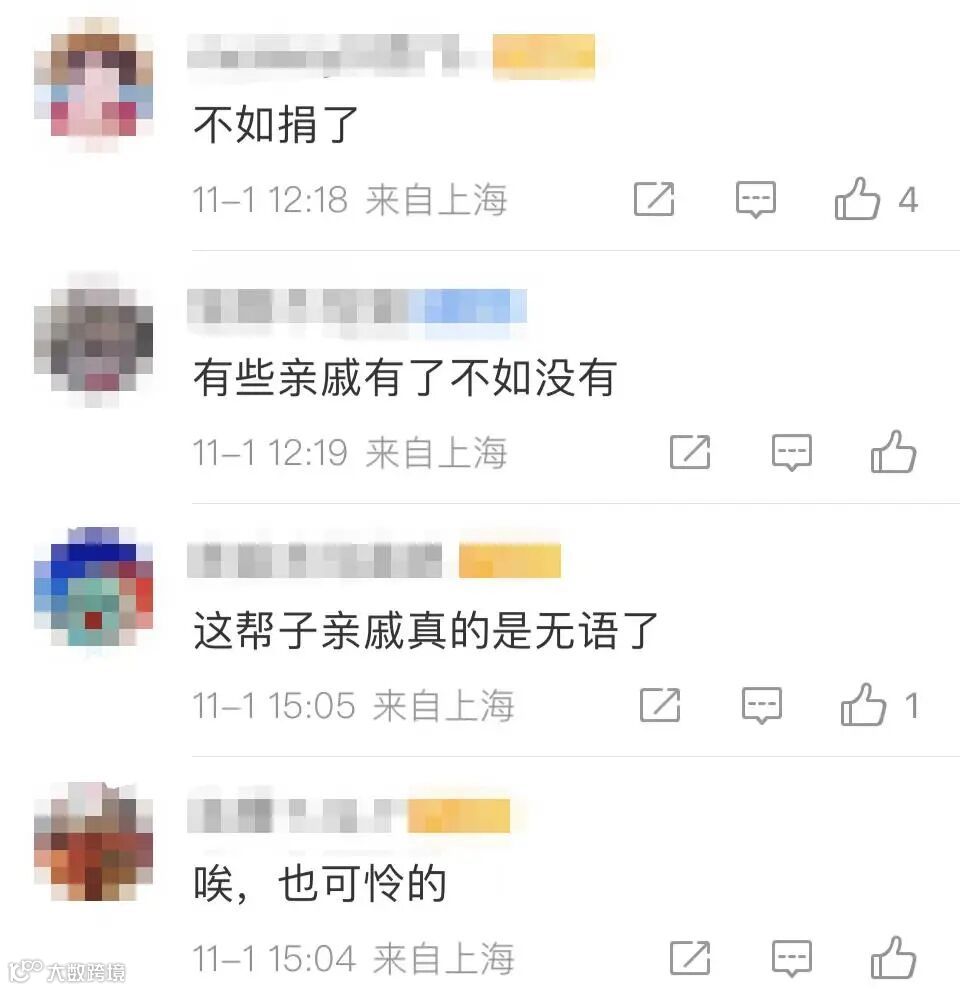Like the comment '唉，也可怜的'
The width and height of the screenshot is (960, 990).
tap(893, 957)
